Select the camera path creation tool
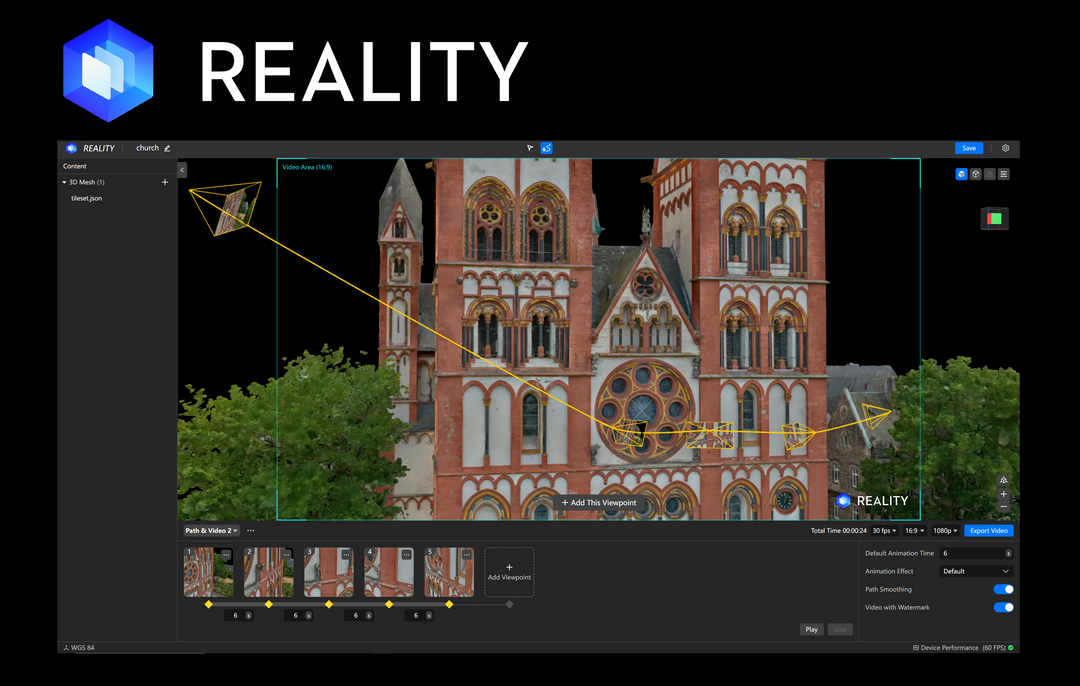The width and height of the screenshot is (1080, 686). [x=546, y=147]
